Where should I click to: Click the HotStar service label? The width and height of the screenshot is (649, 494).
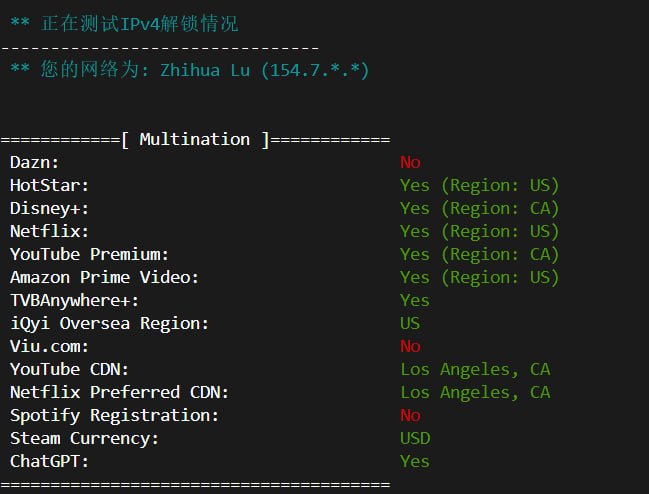tap(50, 185)
